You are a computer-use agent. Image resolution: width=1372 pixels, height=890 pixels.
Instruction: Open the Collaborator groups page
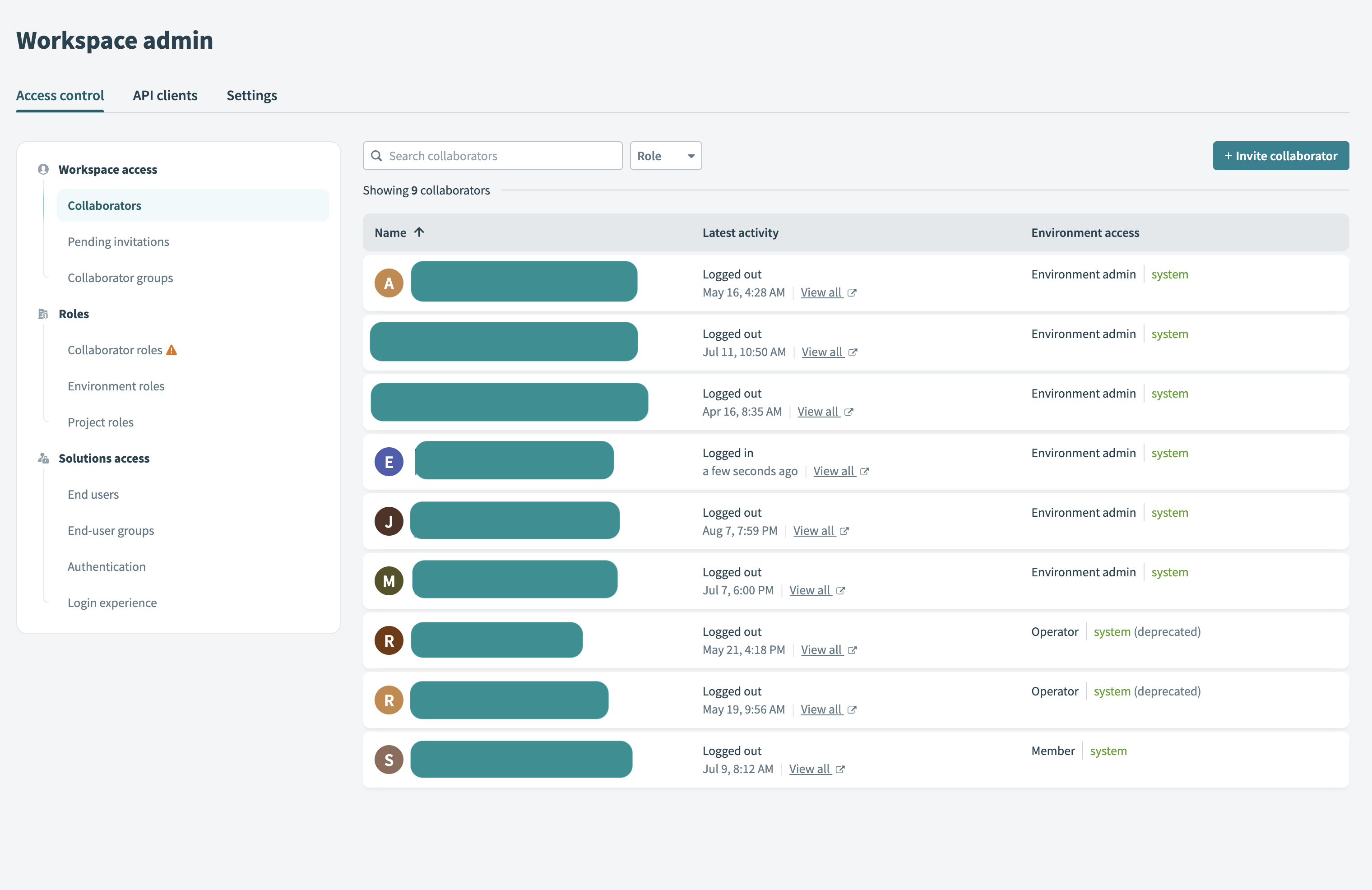[120, 277]
